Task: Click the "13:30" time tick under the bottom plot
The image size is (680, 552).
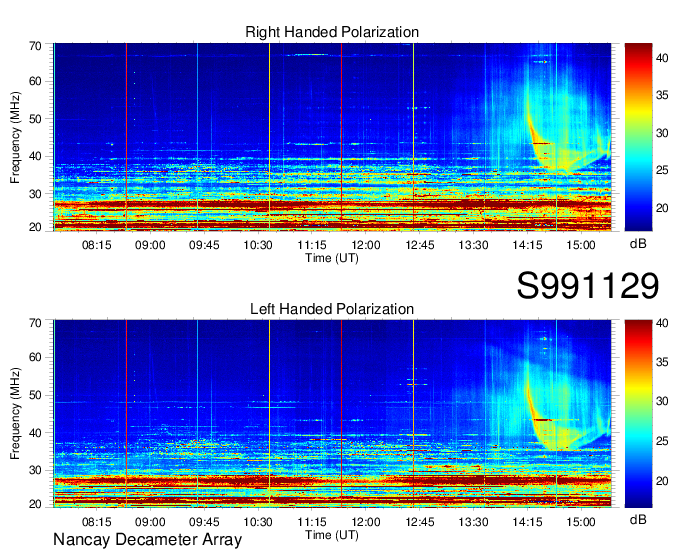Action: (x=474, y=522)
